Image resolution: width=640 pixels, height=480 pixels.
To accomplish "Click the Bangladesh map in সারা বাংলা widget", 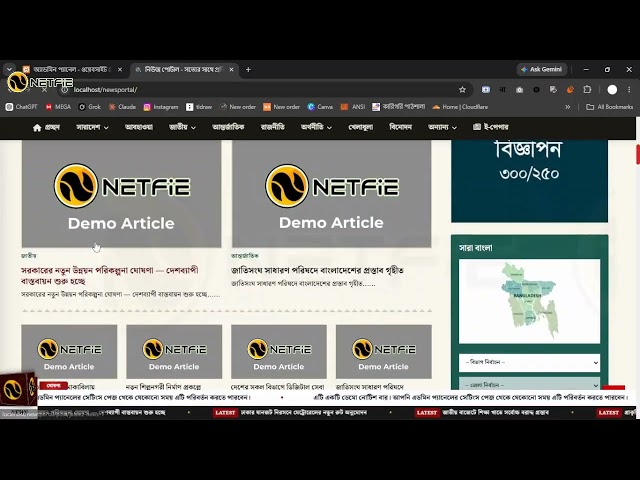I will 529,301.
